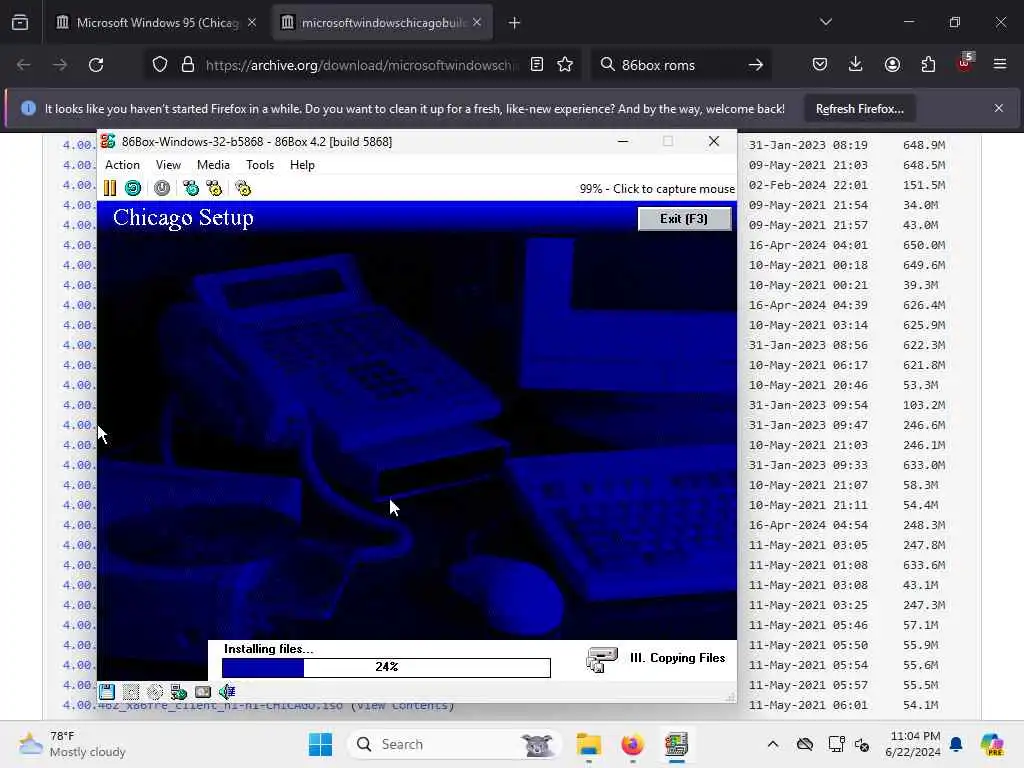Submit the search with the arrow icon
This screenshot has width=1024, height=768.
[756, 65]
